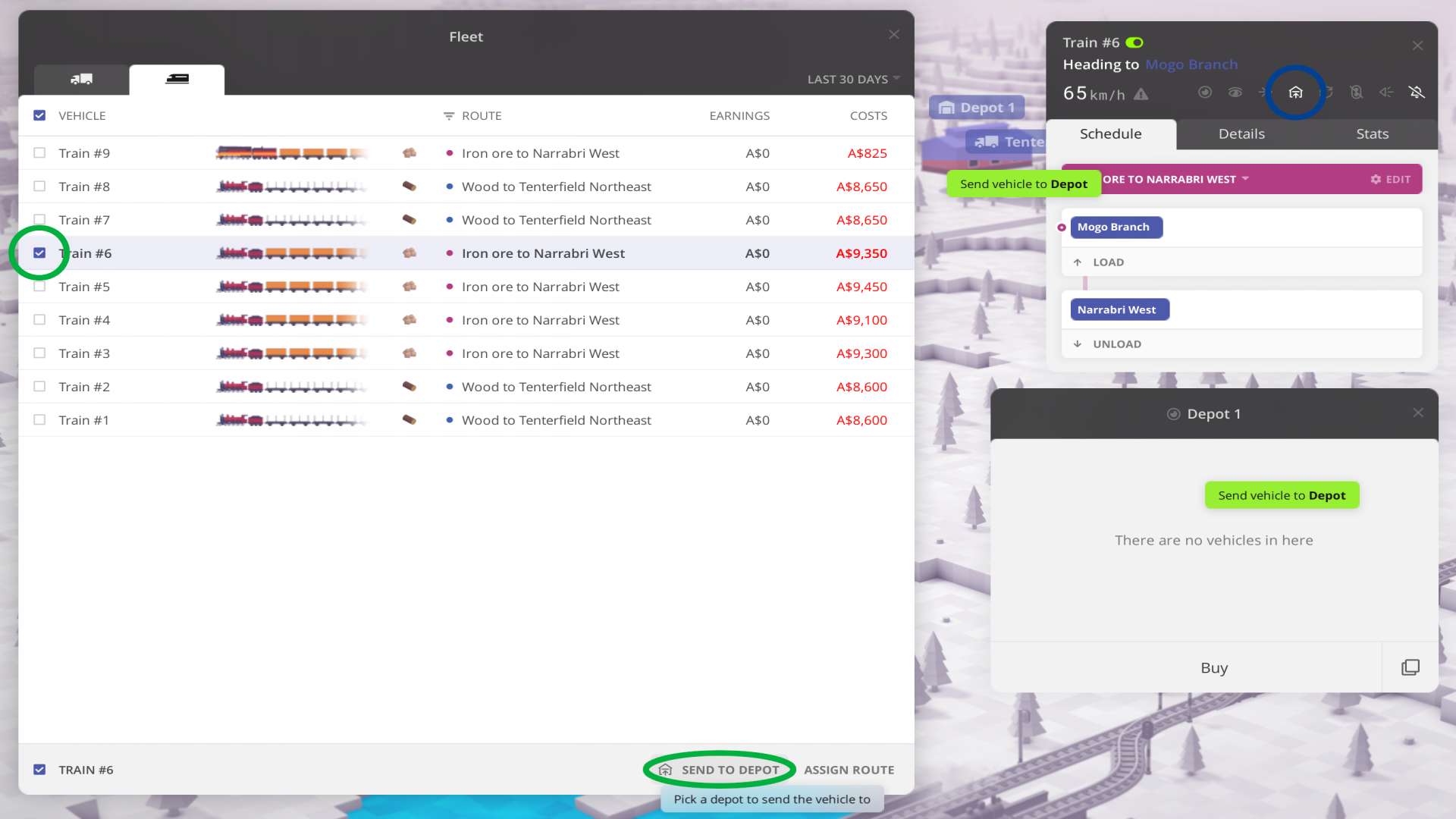Expand the LOAD action under Mogo Branch
1456x819 pixels.
tap(1241, 262)
